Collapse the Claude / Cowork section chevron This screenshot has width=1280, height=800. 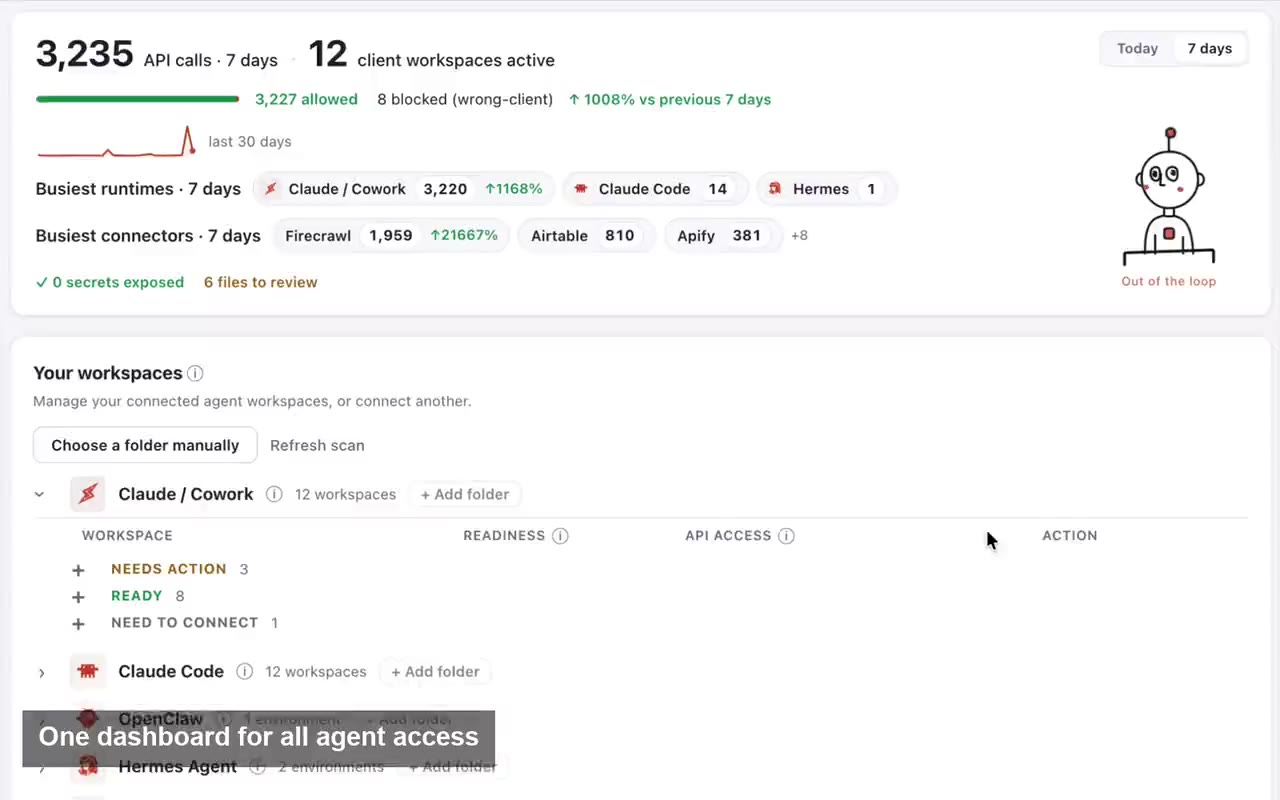click(x=40, y=494)
